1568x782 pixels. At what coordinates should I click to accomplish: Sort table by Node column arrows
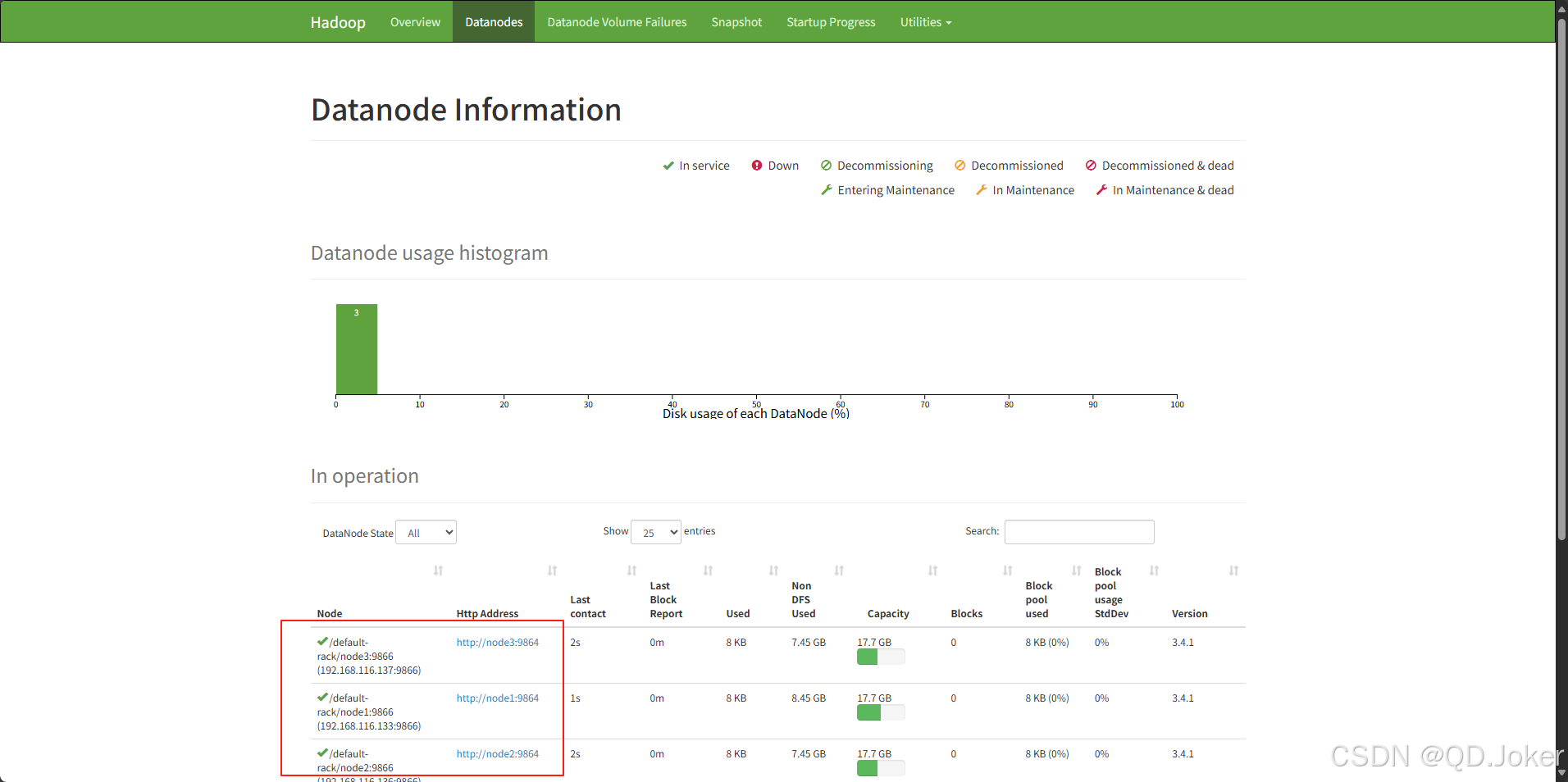tap(438, 571)
